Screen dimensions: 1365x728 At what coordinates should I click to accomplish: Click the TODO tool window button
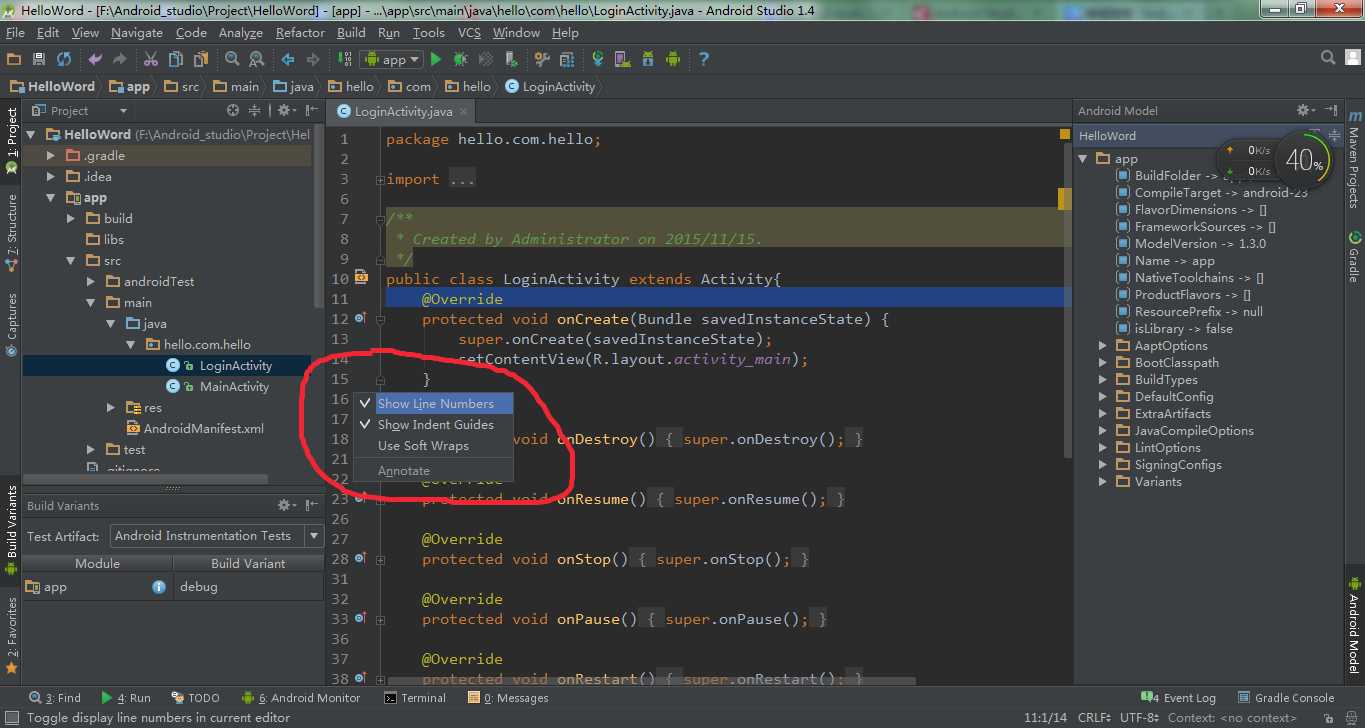[196, 698]
